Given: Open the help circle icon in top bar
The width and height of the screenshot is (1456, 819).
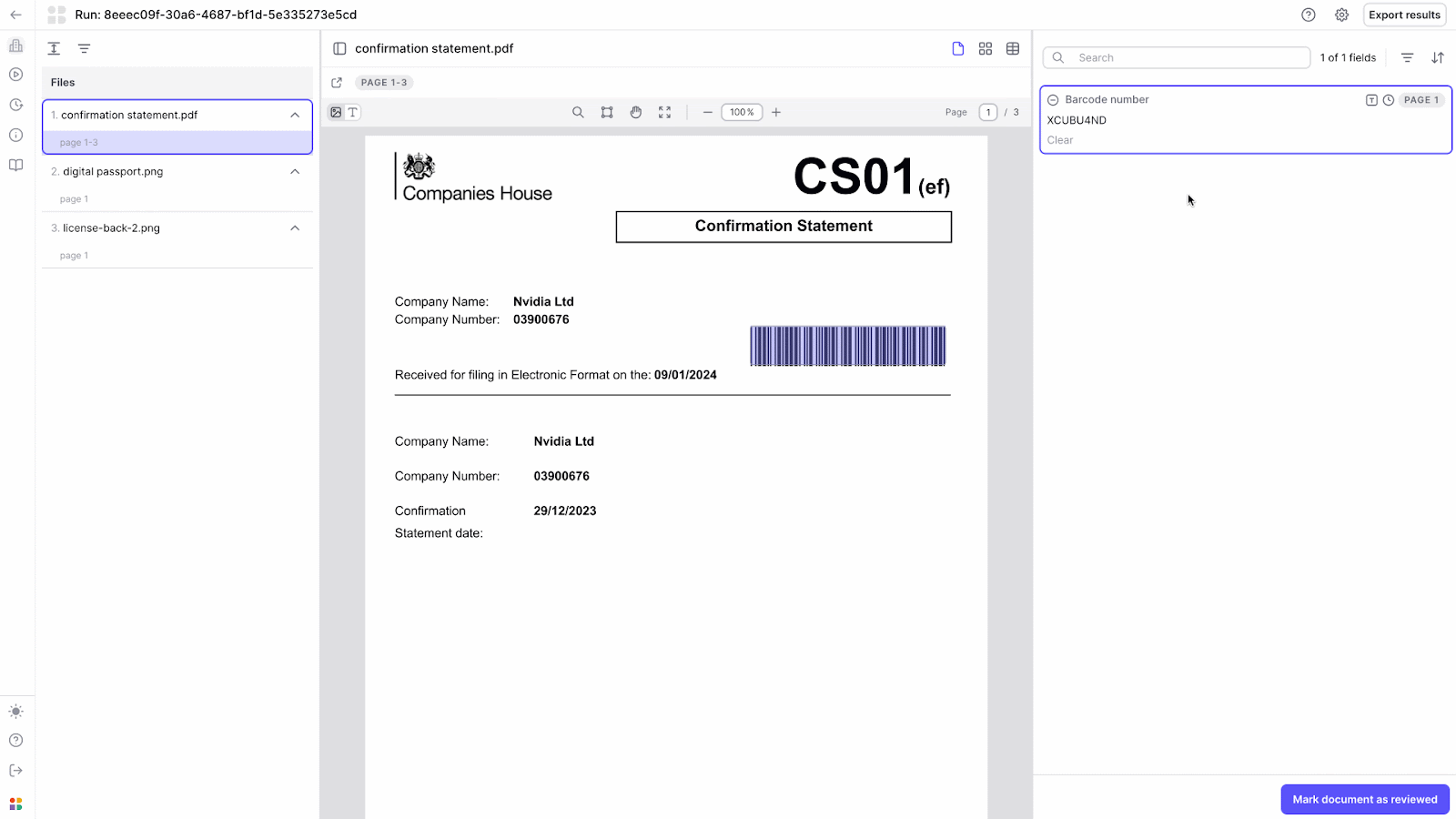Looking at the screenshot, I should (x=1309, y=15).
